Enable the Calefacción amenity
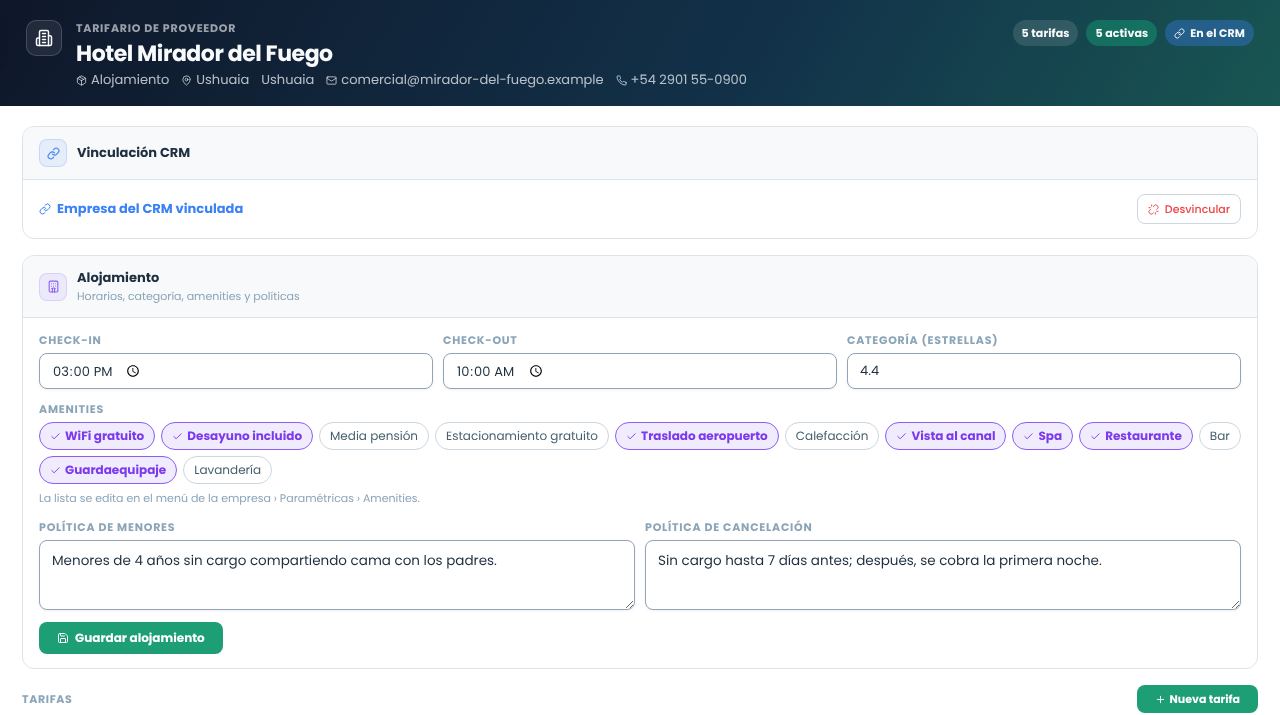This screenshot has height=715, width=1280. point(832,436)
